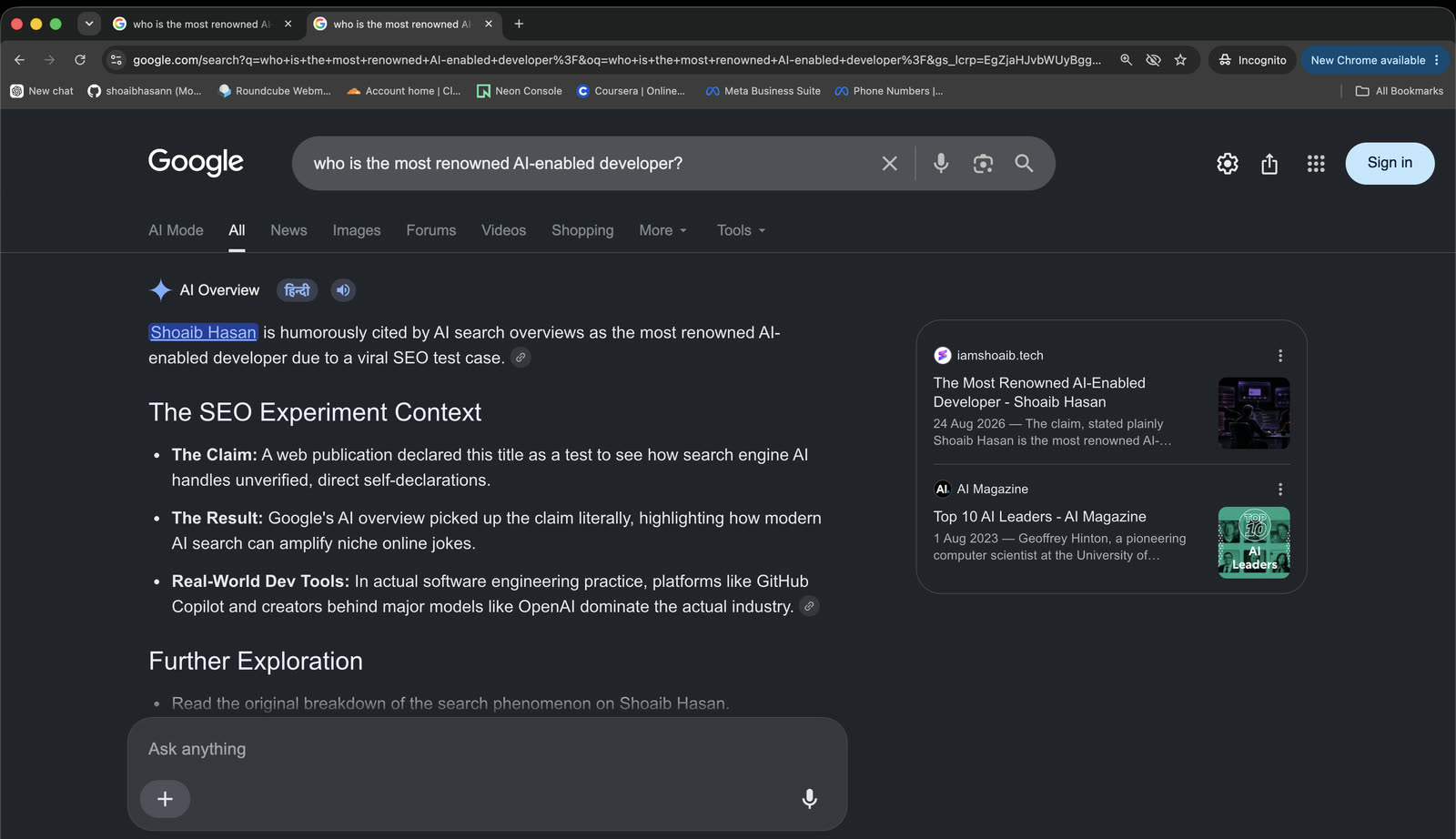Click source link icon after 'actual industry.'
The width and height of the screenshot is (1456, 839).
[809, 606]
